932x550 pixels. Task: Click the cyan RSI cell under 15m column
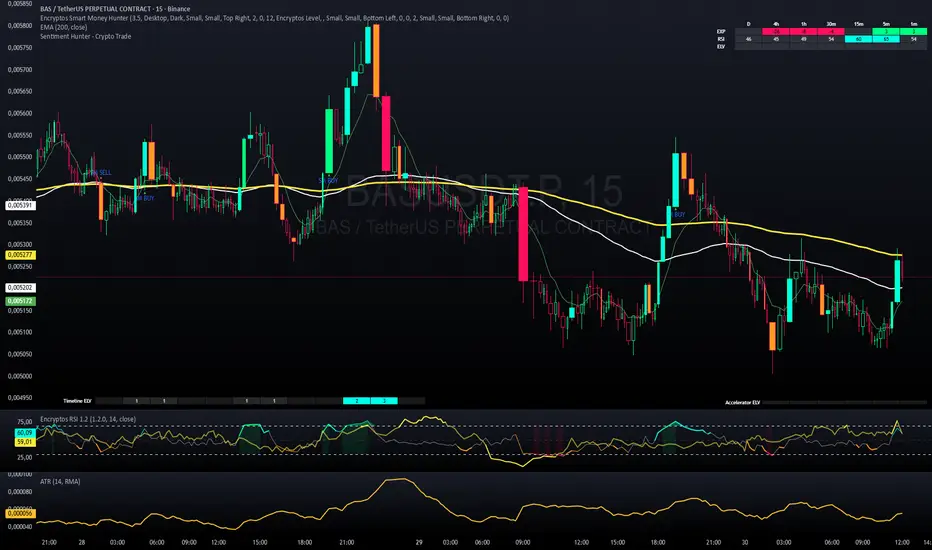[858, 39]
